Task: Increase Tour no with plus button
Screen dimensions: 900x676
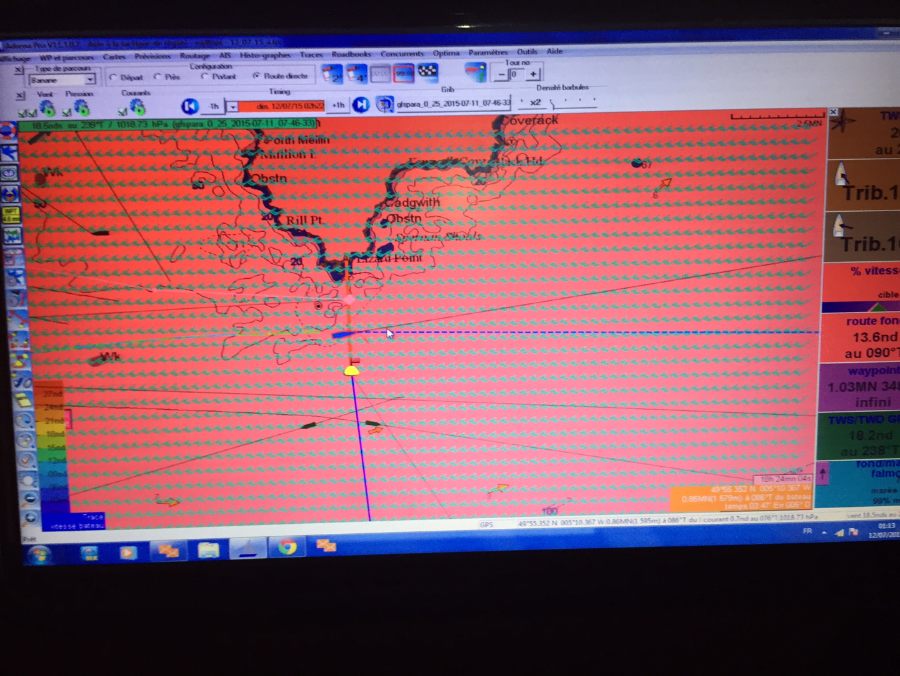Action: (534, 74)
